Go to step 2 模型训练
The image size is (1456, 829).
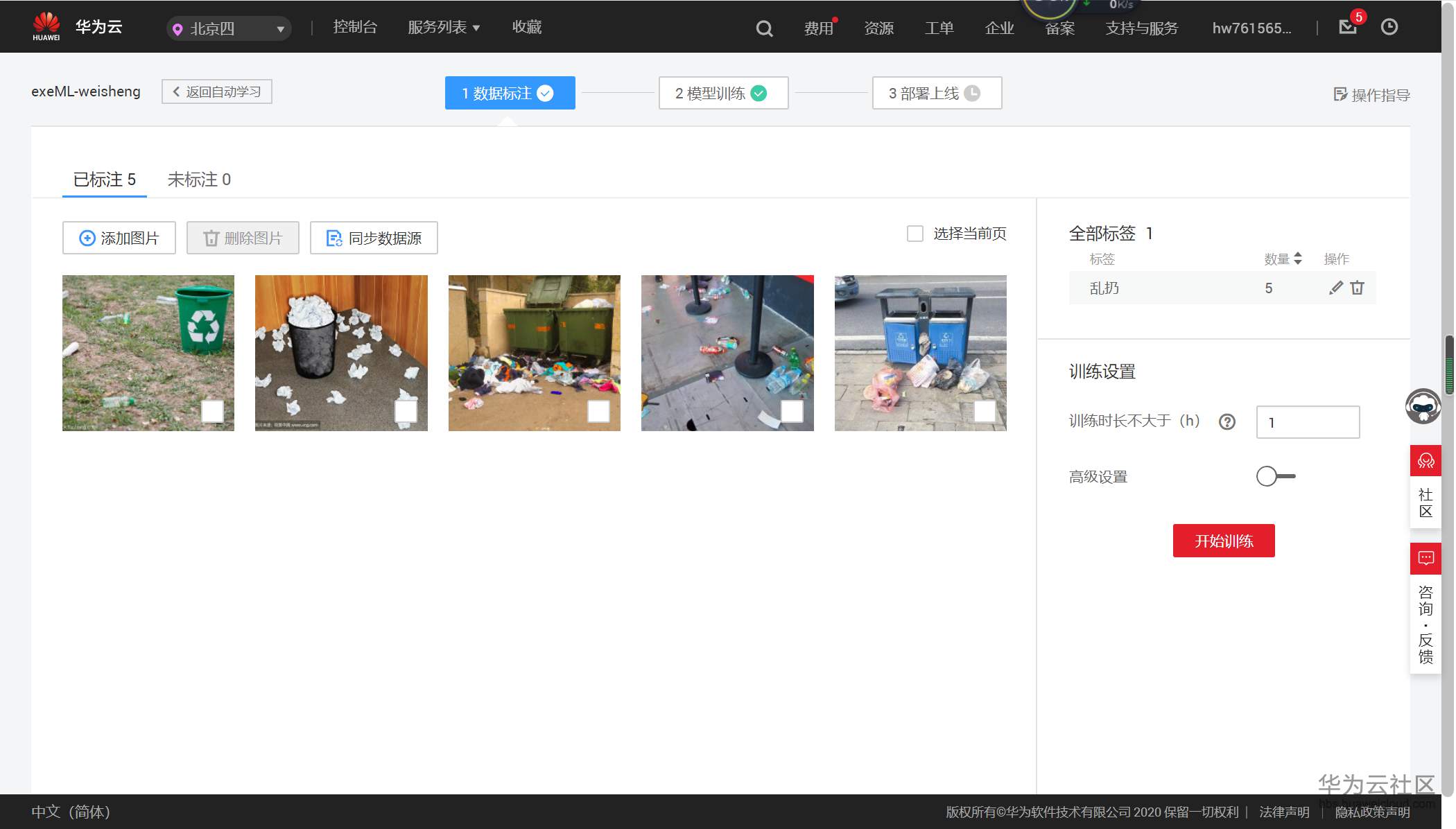click(x=722, y=93)
